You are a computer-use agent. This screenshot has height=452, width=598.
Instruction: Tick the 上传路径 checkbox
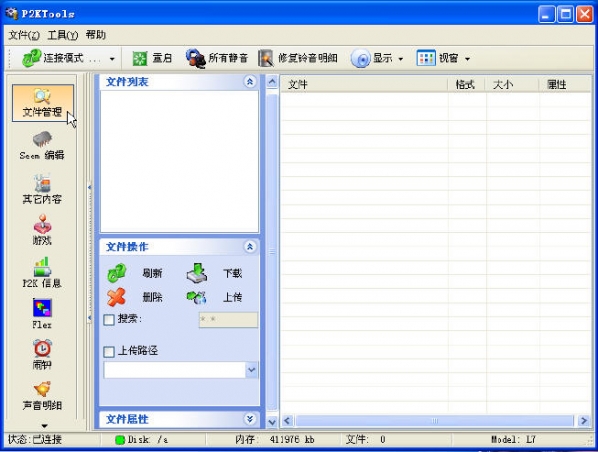point(109,351)
